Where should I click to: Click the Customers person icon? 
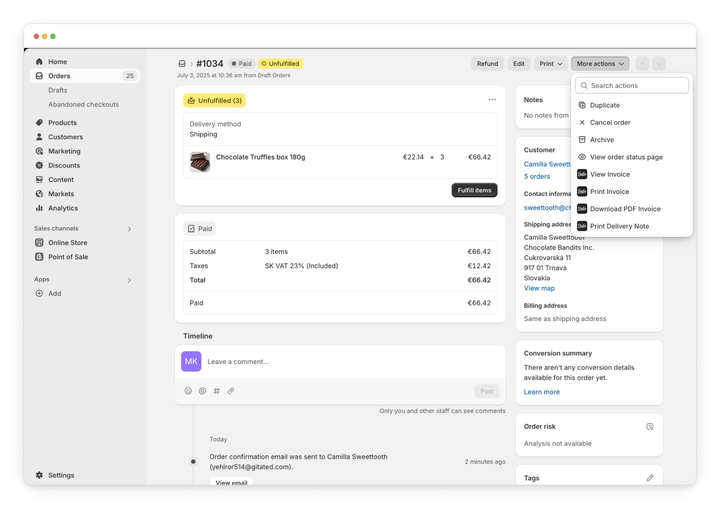(x=39, y=137)
